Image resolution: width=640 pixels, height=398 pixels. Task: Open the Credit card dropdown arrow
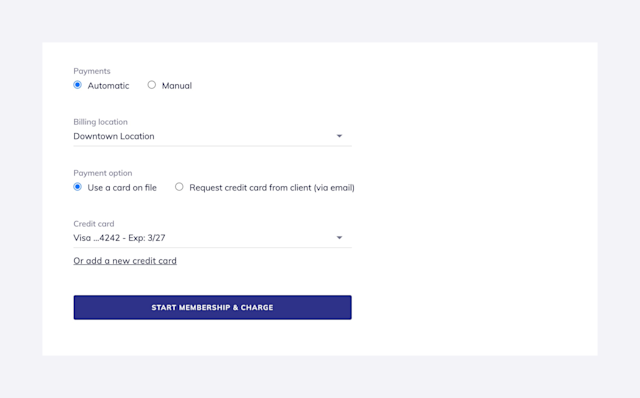click(339, 238)
